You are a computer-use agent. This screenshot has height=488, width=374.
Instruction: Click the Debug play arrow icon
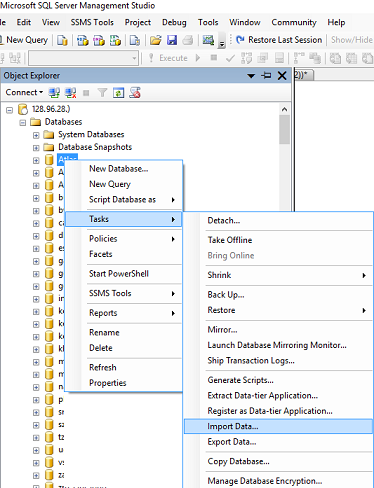[x=198, y=58]
